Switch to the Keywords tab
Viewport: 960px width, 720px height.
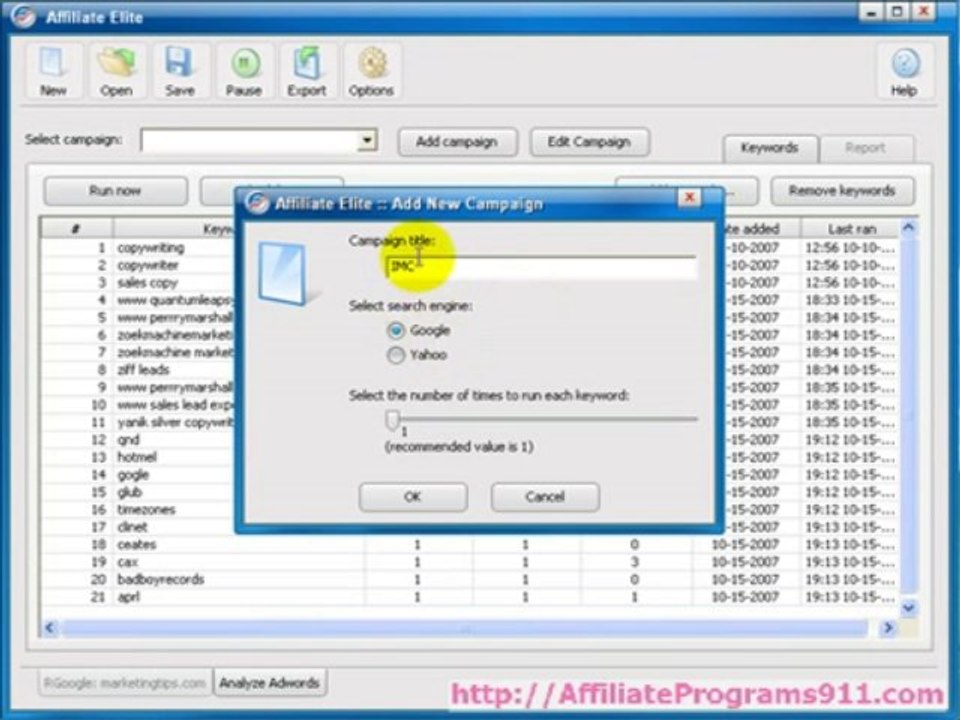pos(770,148)
